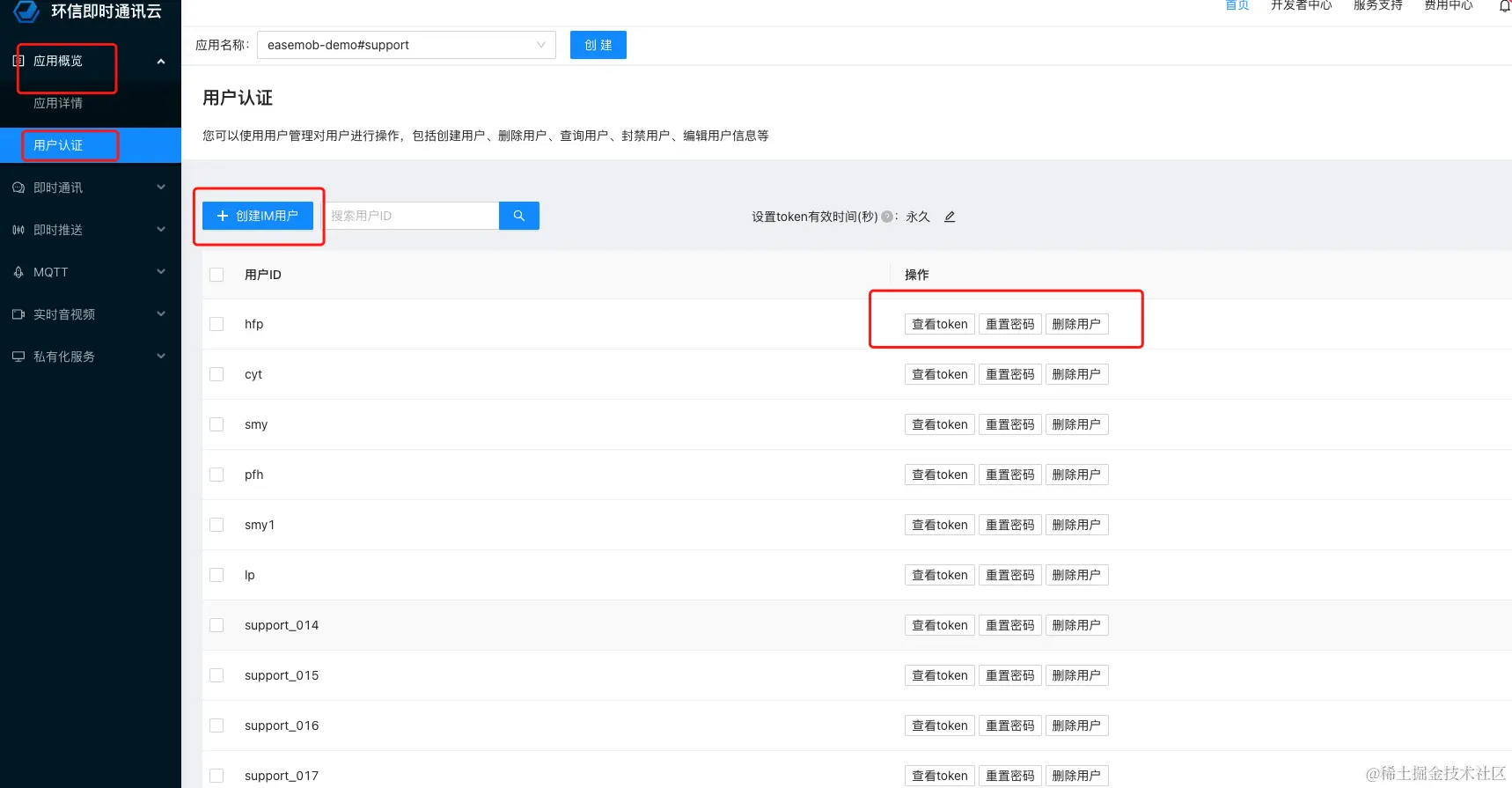Open the 应用名称 app dropdown
Image resolution: width=1512 pixels, height=788 pixels.
point(407,45)
